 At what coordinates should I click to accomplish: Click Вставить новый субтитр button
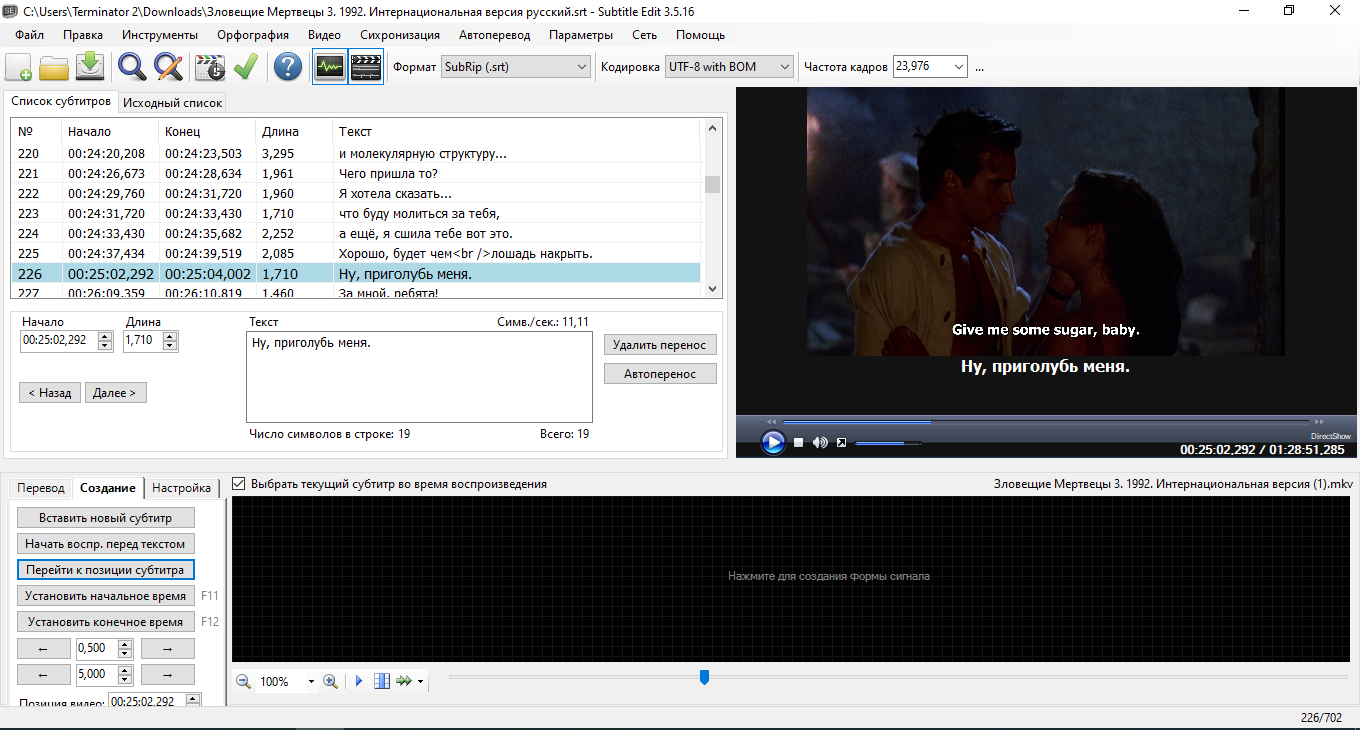tap(106, 518)
